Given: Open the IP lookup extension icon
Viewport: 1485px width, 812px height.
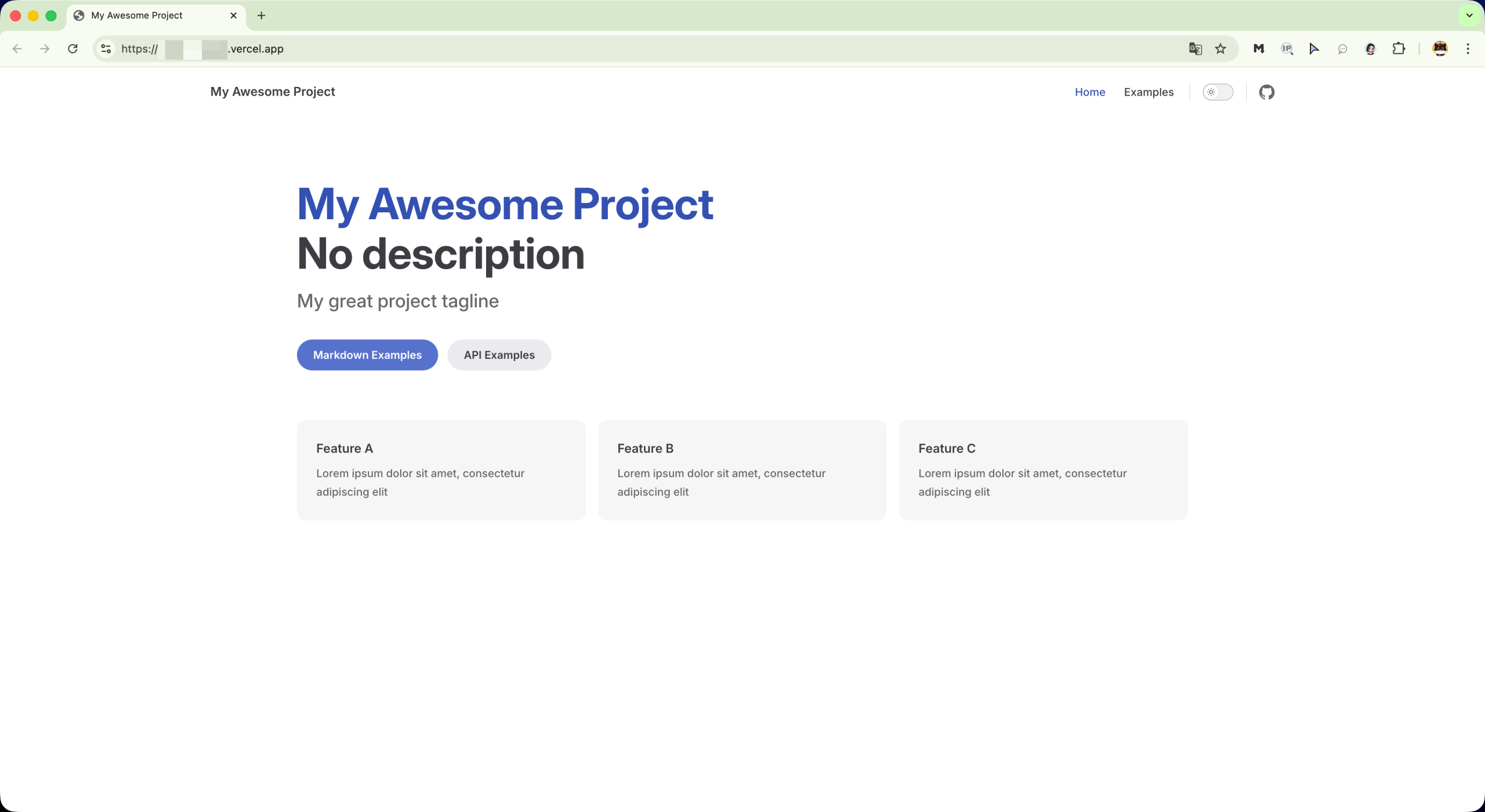Looking at the screenshot, I should pos(1287,49).
